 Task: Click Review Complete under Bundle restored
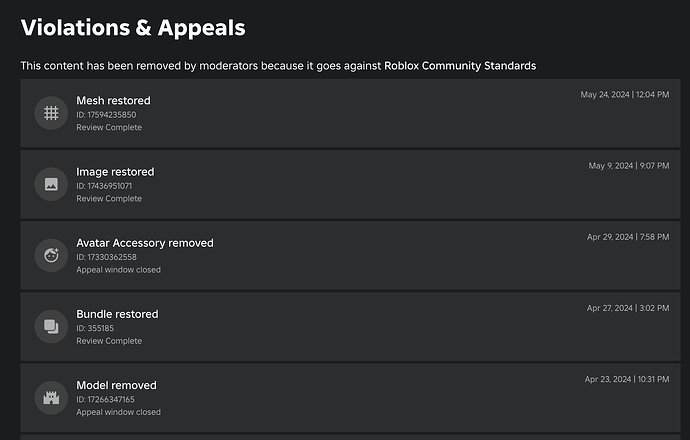109,341
